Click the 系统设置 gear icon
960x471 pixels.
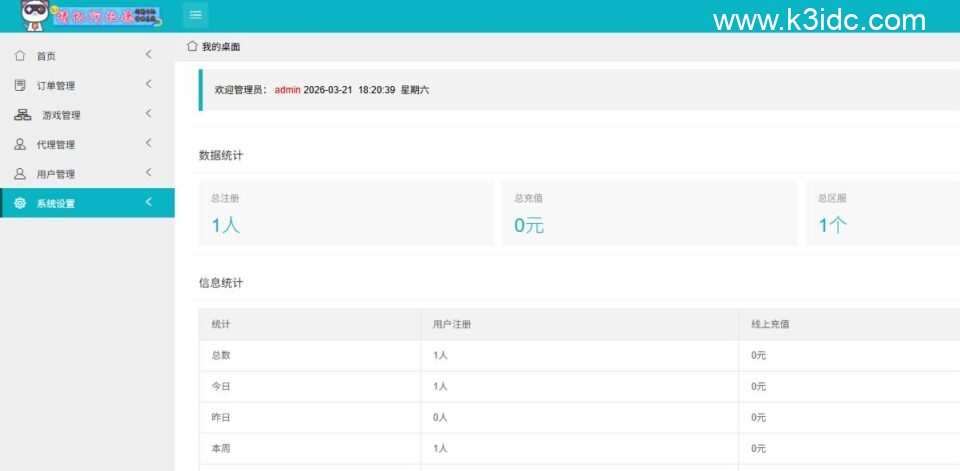point(20,203)
